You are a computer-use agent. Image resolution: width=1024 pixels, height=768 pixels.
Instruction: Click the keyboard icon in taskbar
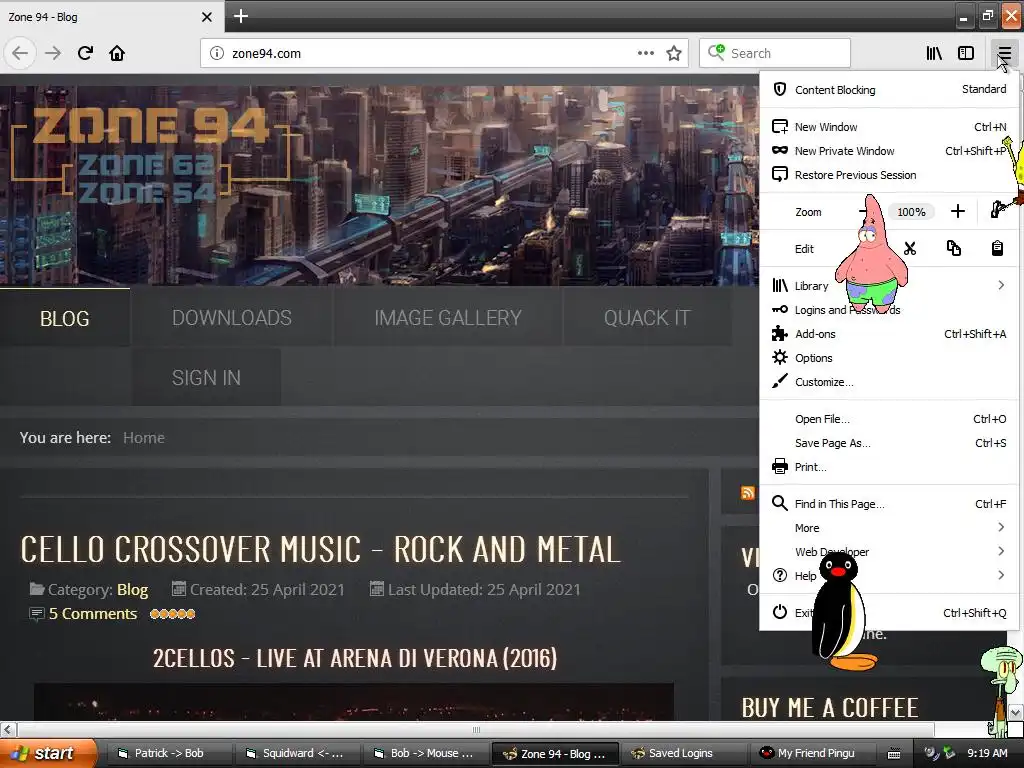tap(894, 754)
